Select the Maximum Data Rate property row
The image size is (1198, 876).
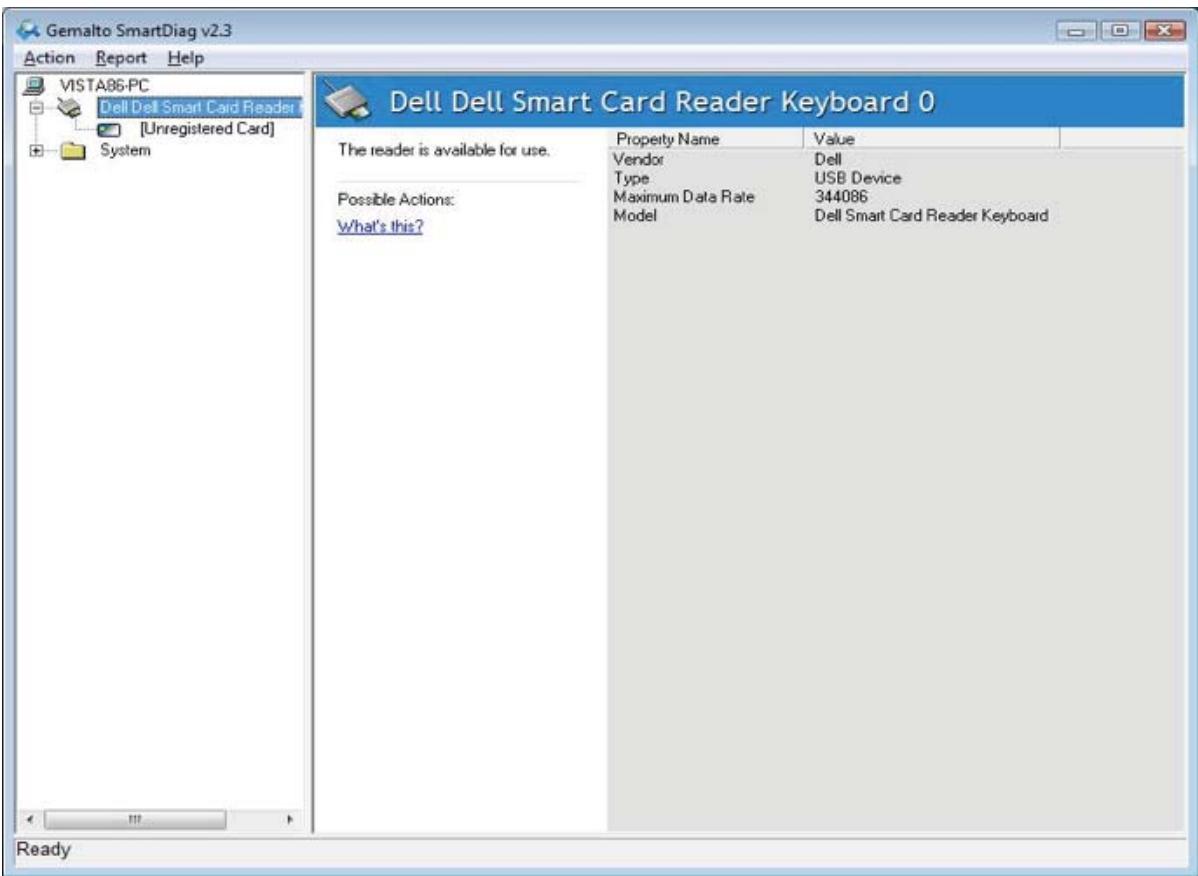[x=895, y=196]
